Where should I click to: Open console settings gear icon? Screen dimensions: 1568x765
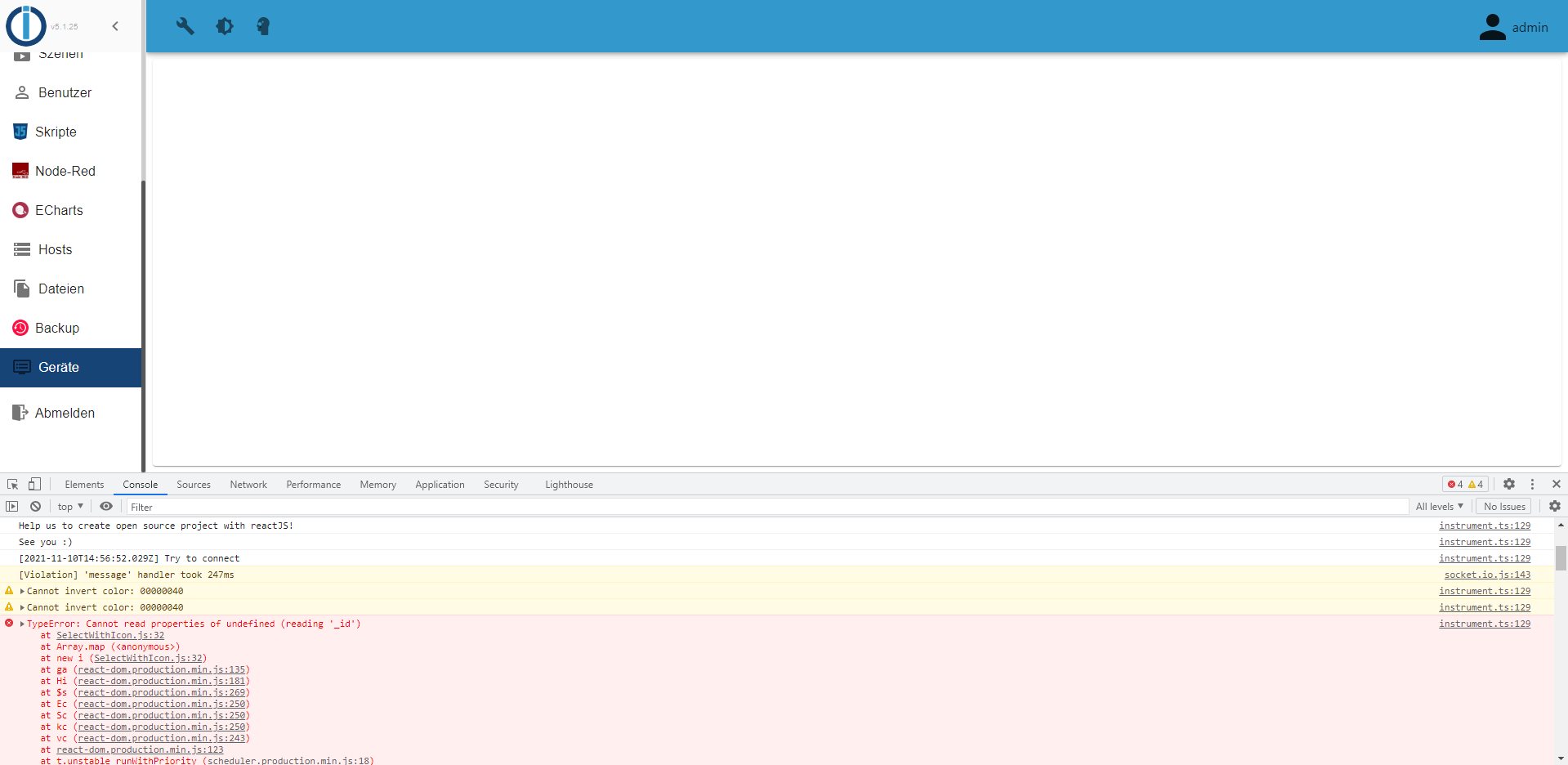click(x=1554, y=506)
